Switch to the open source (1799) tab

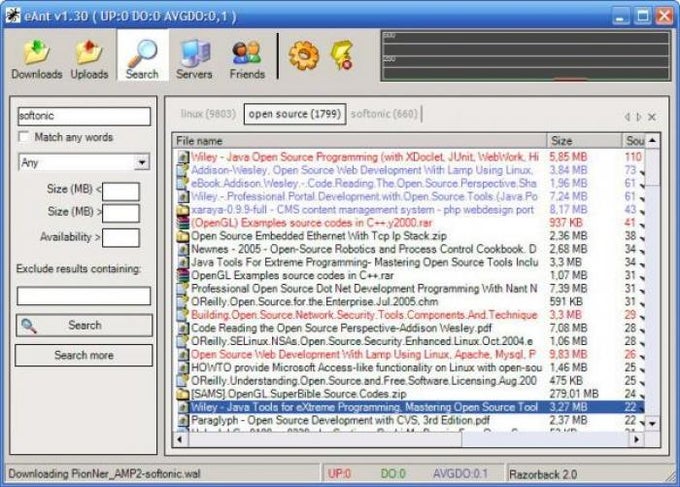(x=295, y=114)
